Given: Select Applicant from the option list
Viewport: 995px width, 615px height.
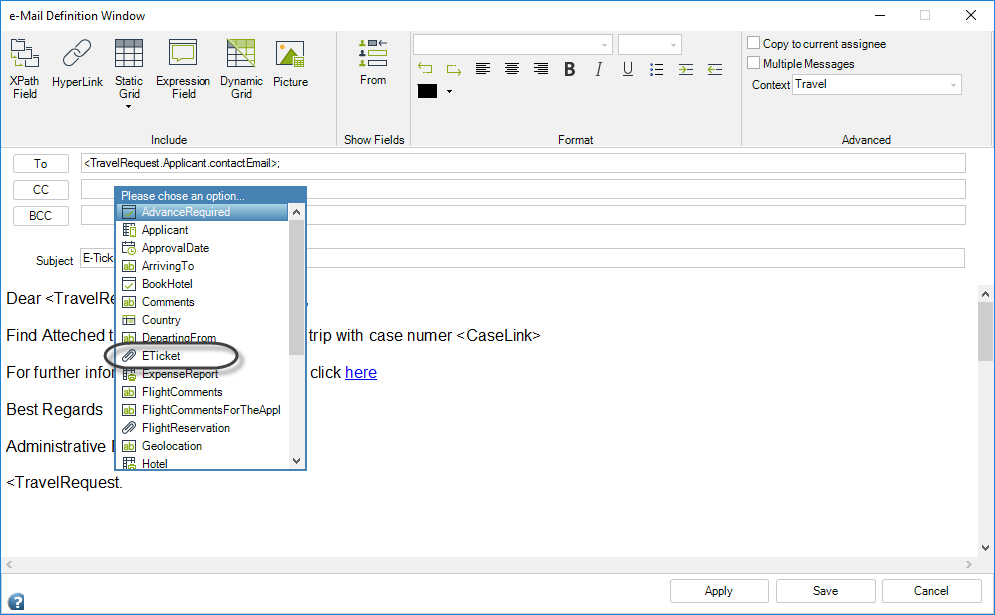Looking at the screenshot, I should point(202,230).
